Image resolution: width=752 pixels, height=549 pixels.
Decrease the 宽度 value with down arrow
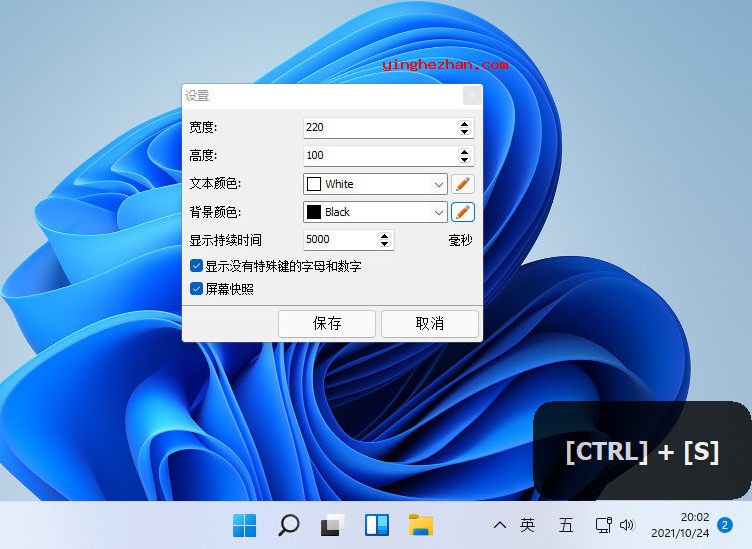tap(464, 131)
